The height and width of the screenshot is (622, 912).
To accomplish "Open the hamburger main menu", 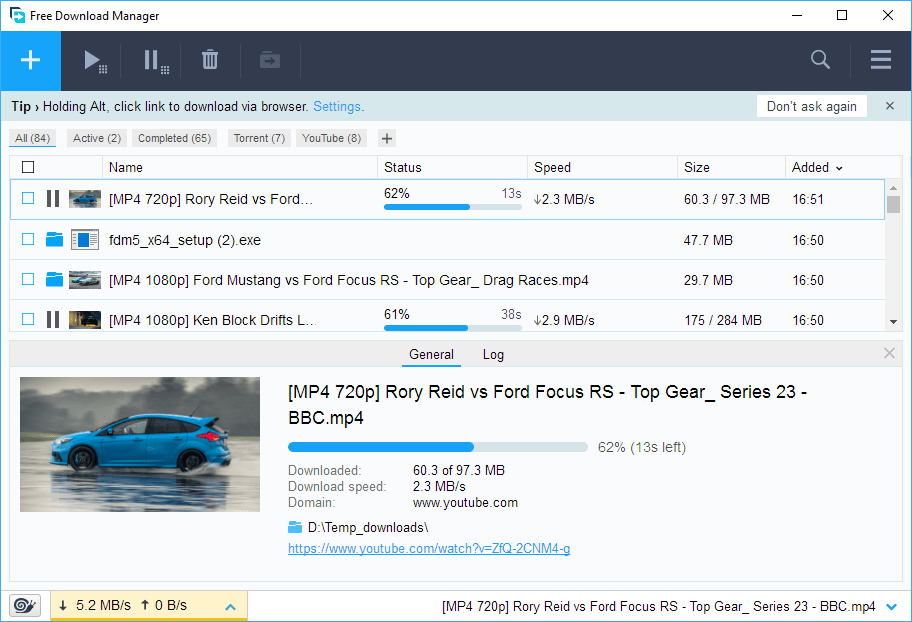I will click(880, 60).
